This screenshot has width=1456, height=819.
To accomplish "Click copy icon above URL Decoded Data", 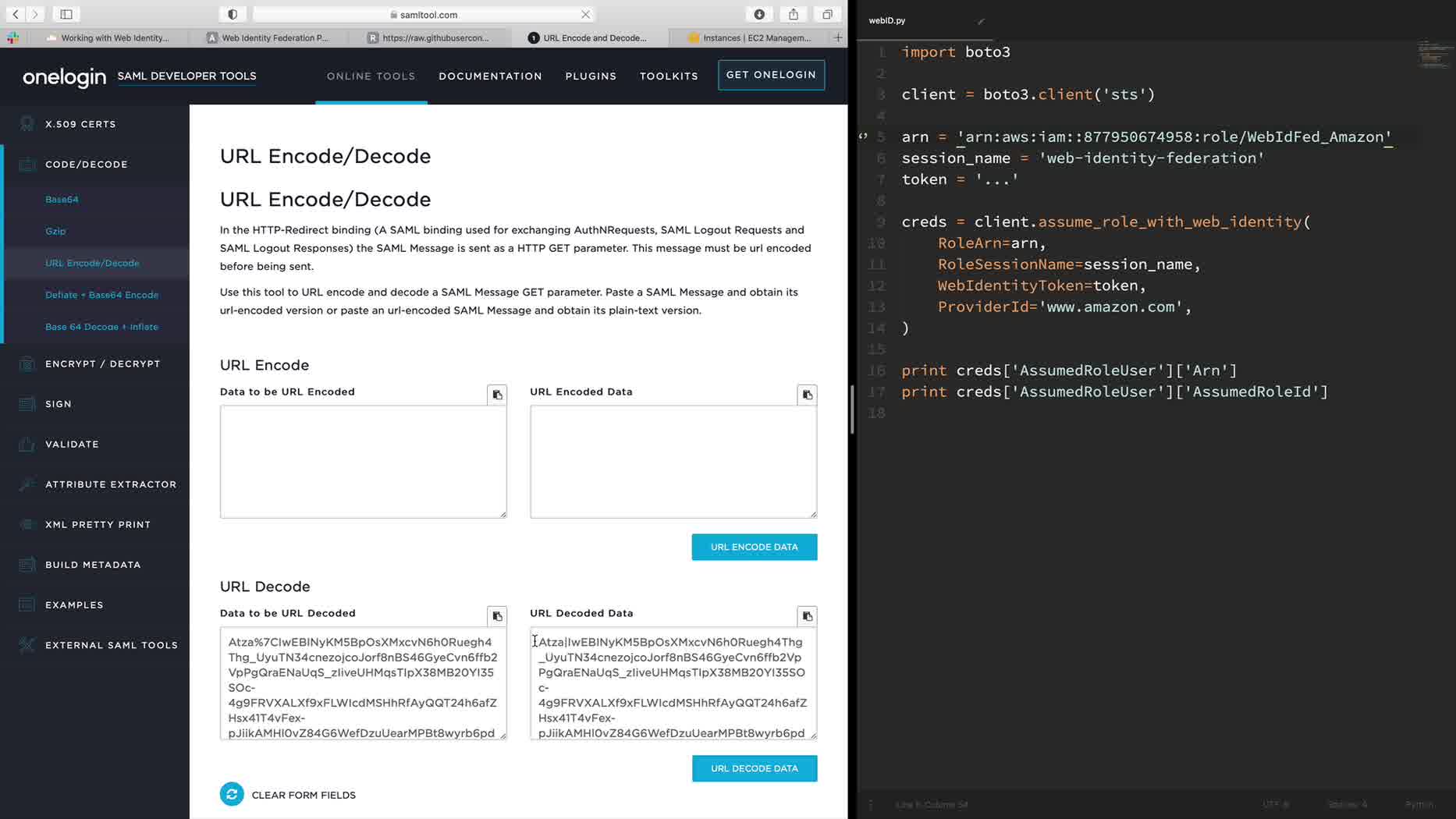I will [807, 616].
